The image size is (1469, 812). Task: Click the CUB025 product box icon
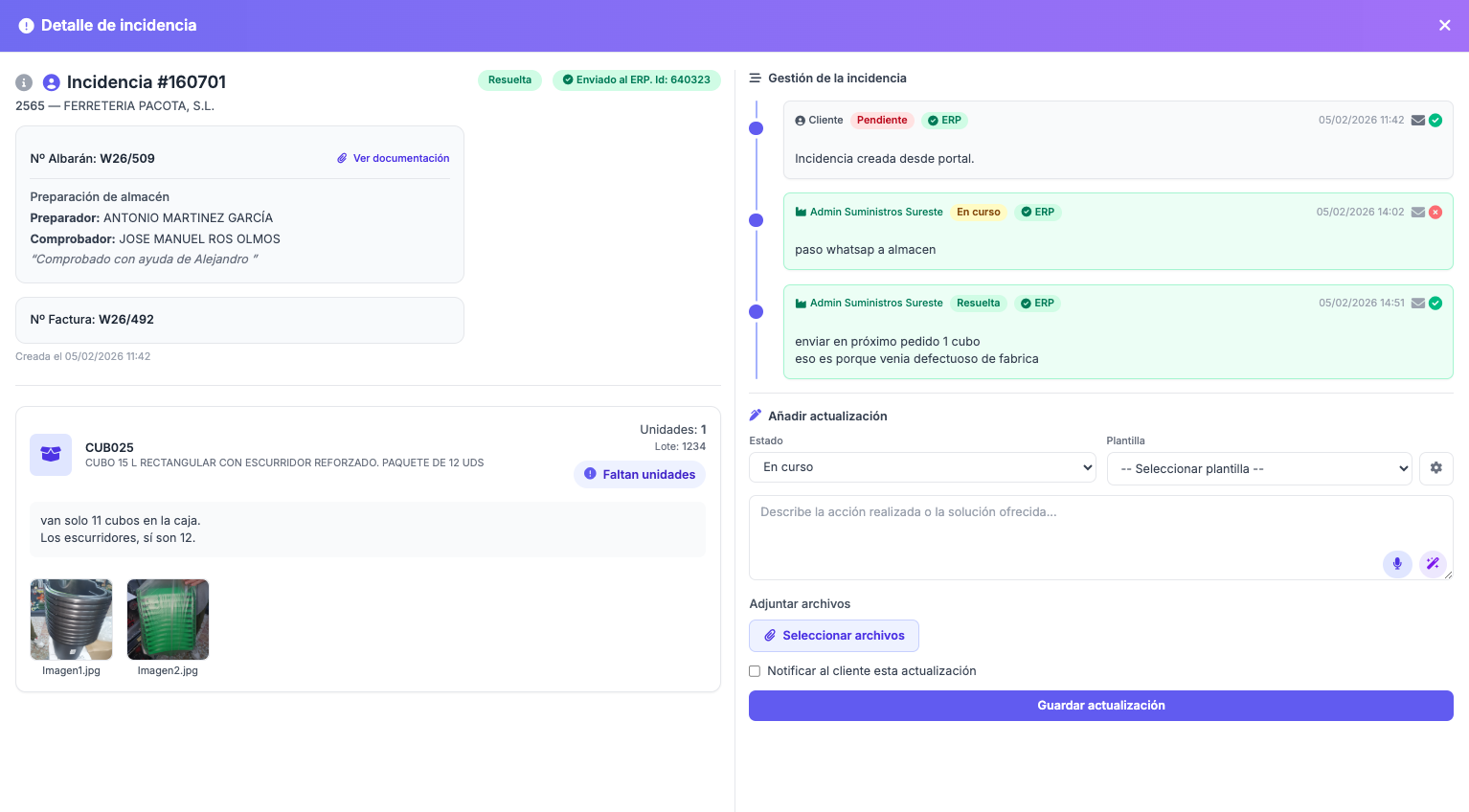tap(51, 455)
